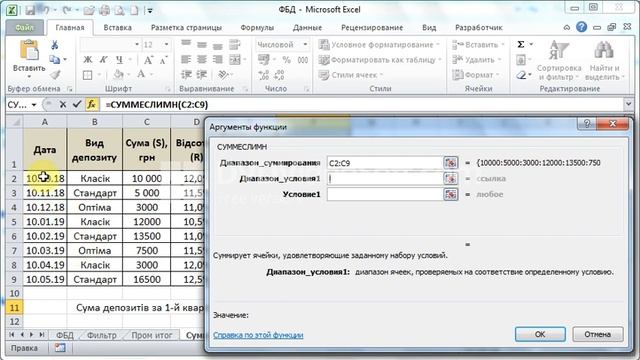
Task: Click the formula bar confirm checkmark
Action: pos(76,105)
